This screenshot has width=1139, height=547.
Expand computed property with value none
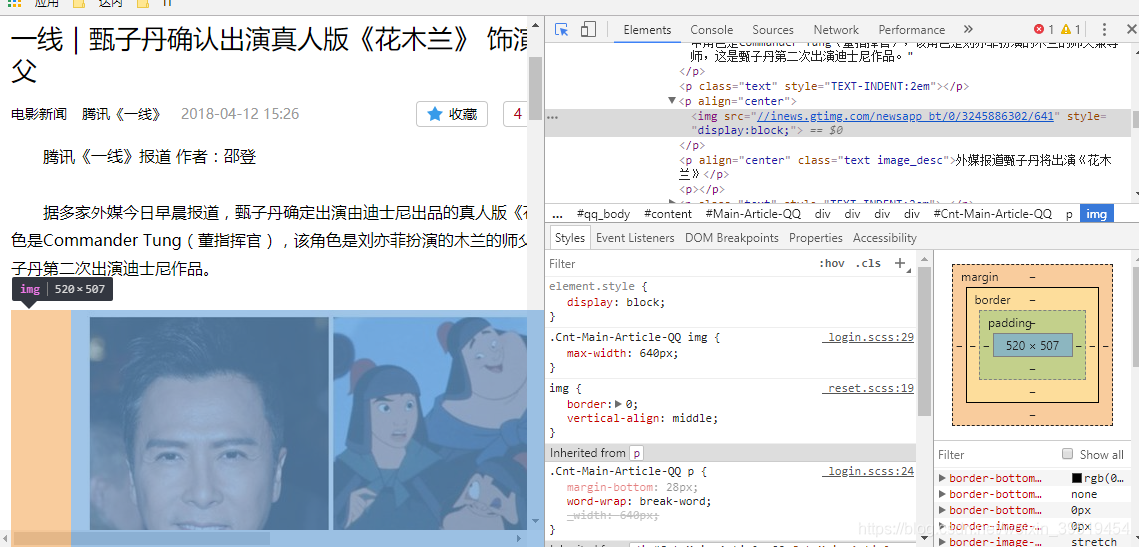tap(943, 494)
